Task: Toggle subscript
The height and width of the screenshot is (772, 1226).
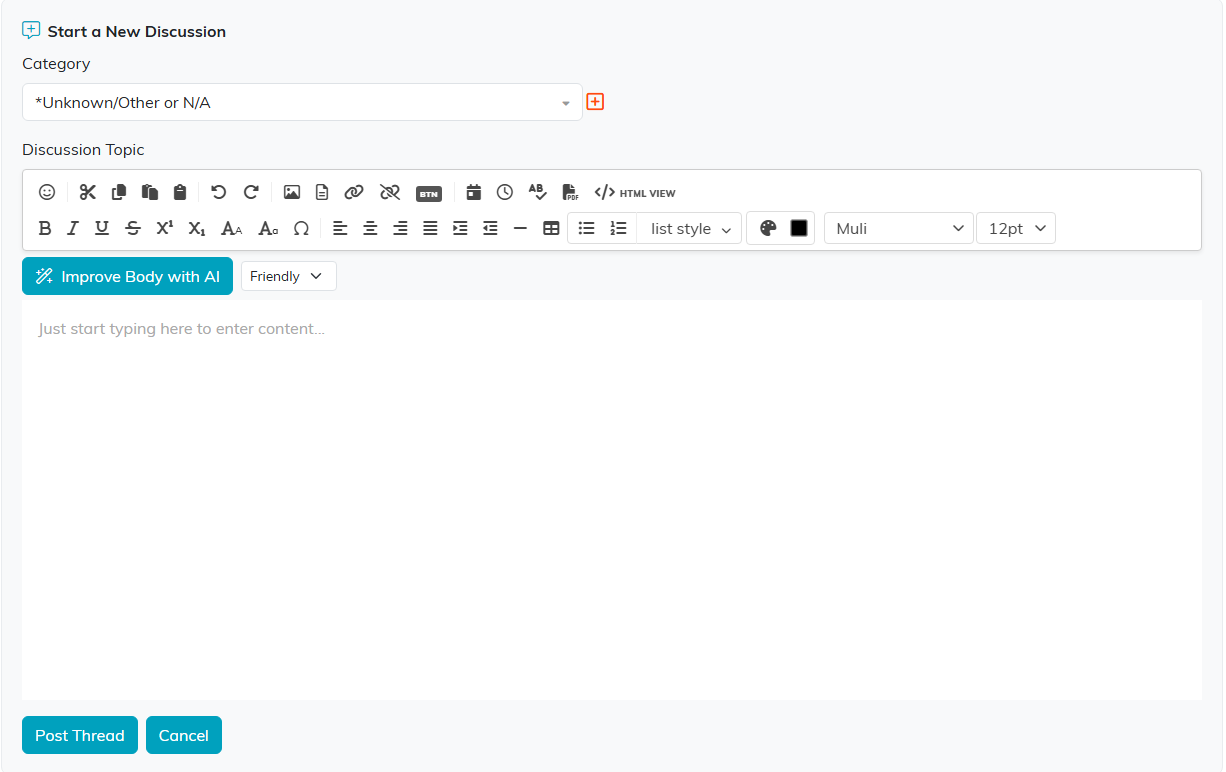Action: tap(197, 228)
